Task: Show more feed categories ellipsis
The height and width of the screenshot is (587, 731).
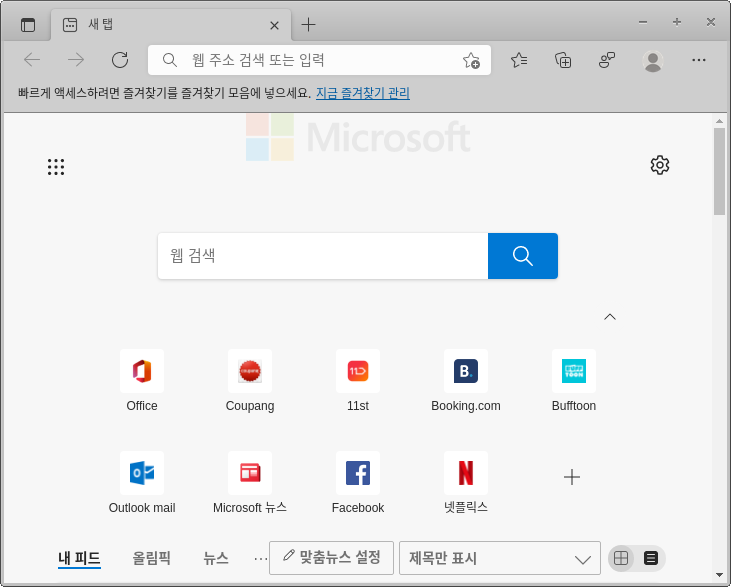Action: coord(260,559)
